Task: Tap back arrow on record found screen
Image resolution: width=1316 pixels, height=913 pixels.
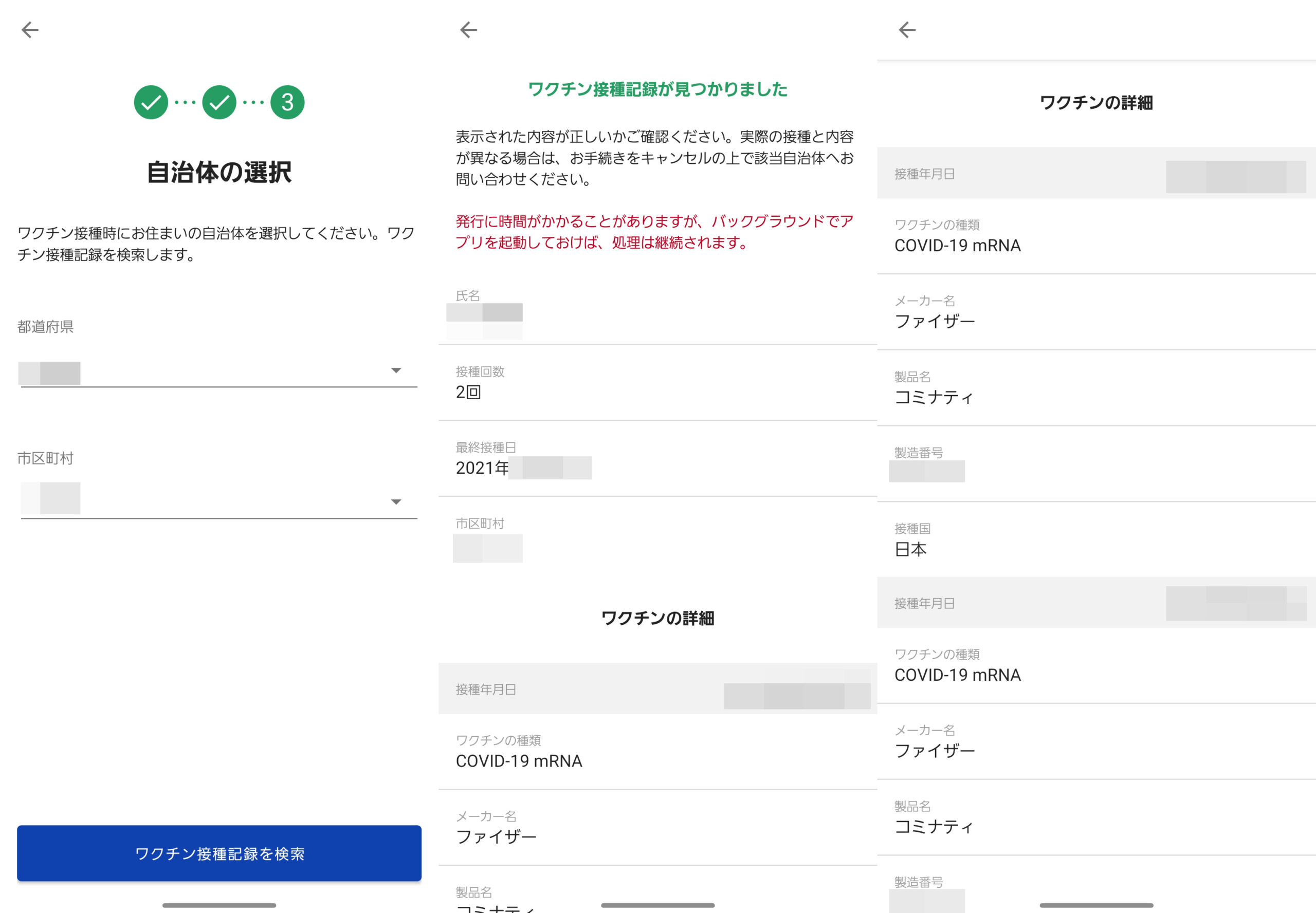Action: click(x=468, y=30)
